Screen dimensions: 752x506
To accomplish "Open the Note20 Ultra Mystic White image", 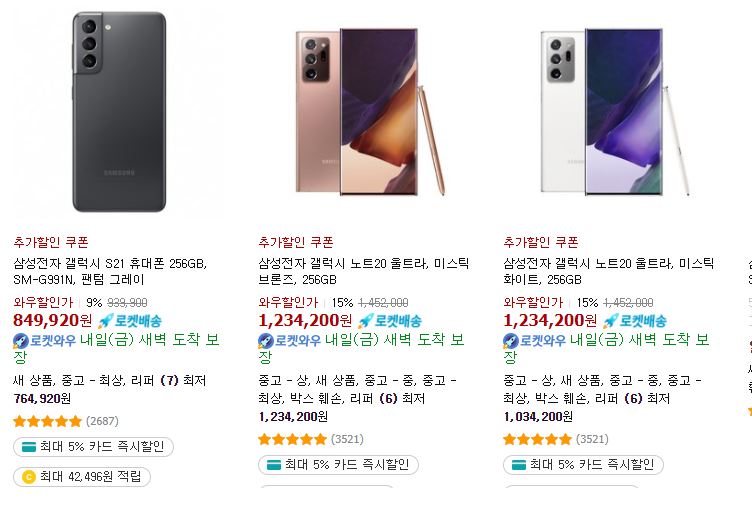I will (615, 112).
